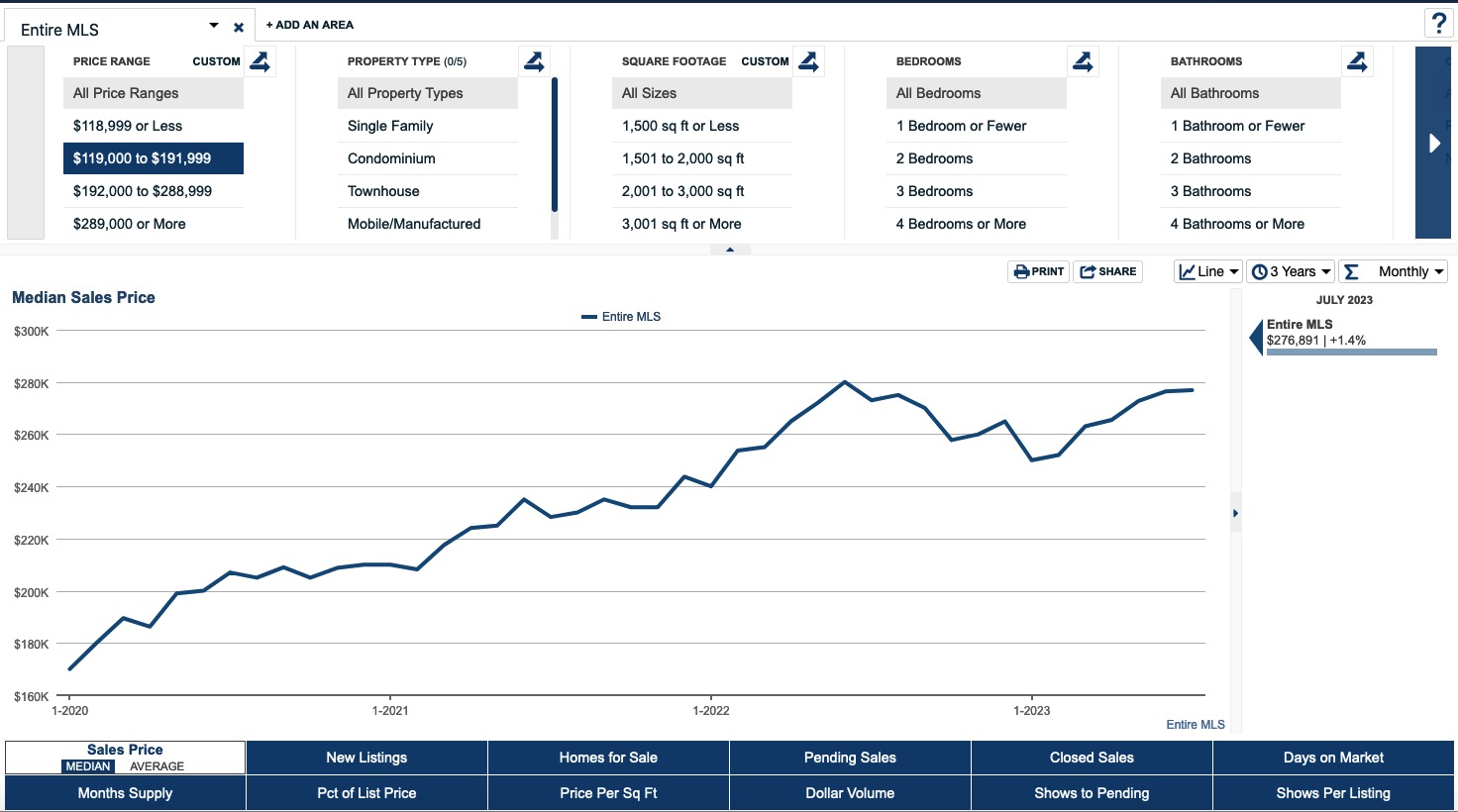Viewport: 1458px width, 812px height.
Task: Open the Line chart type dropdown
Action: [x=1208, y=271]
